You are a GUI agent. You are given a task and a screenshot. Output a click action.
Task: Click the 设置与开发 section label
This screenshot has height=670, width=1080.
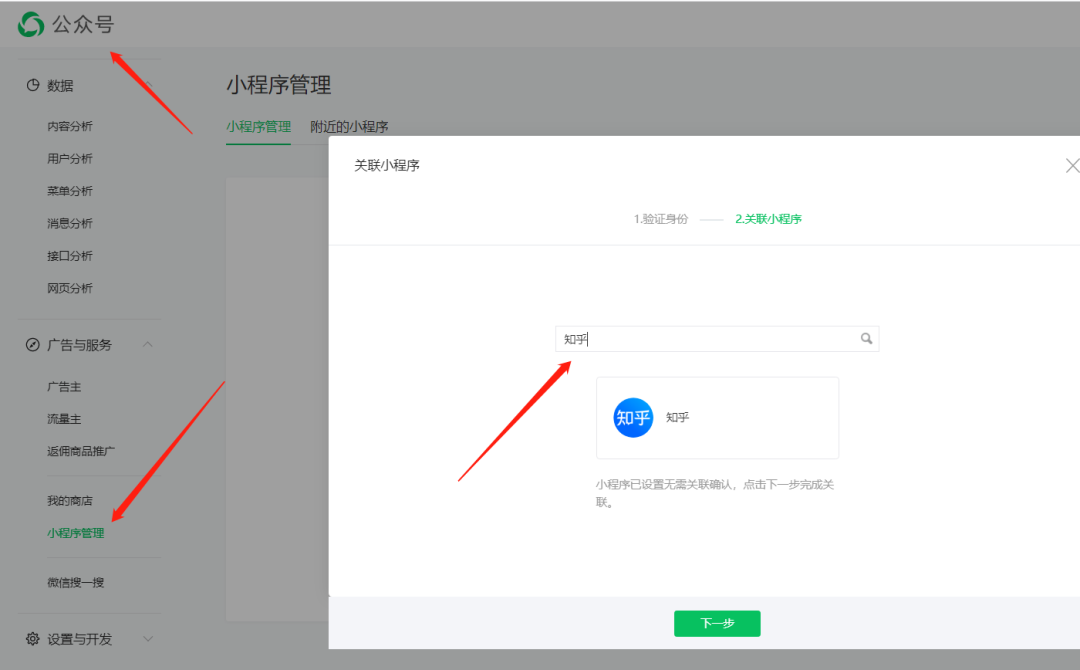click(79, 639)
